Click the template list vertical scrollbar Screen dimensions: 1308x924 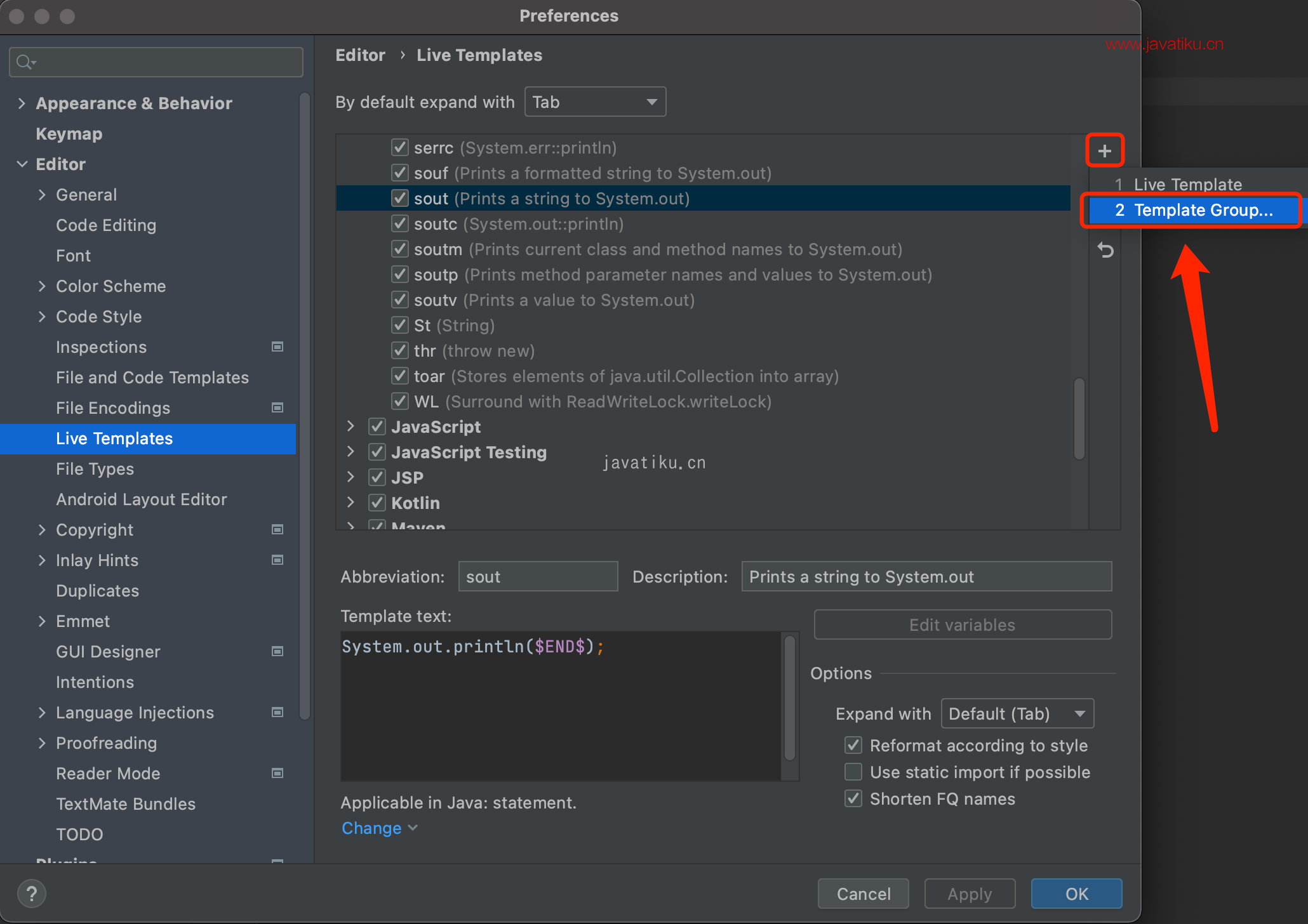point(1079,419)
